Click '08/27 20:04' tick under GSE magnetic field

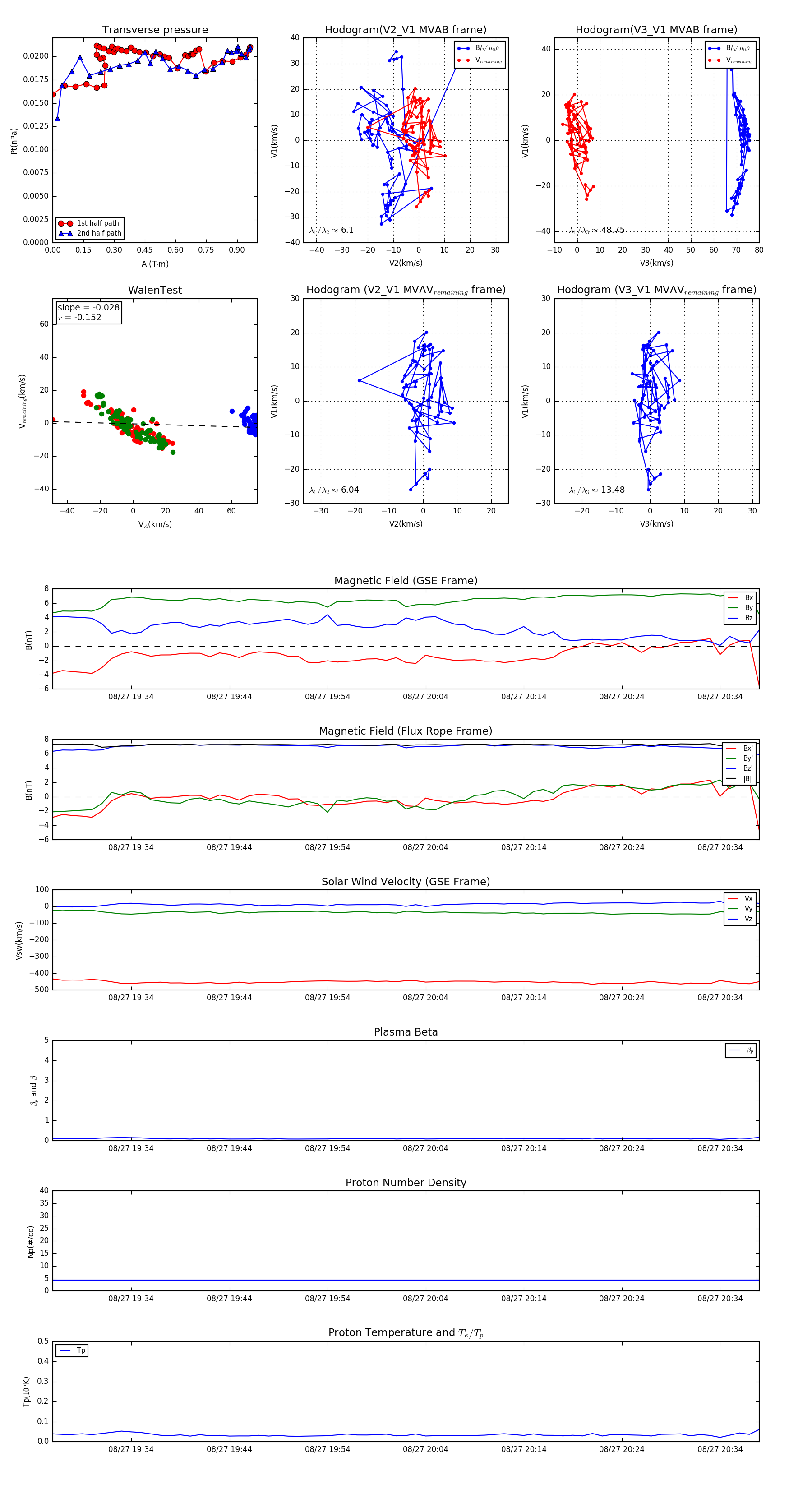[425, 697]
